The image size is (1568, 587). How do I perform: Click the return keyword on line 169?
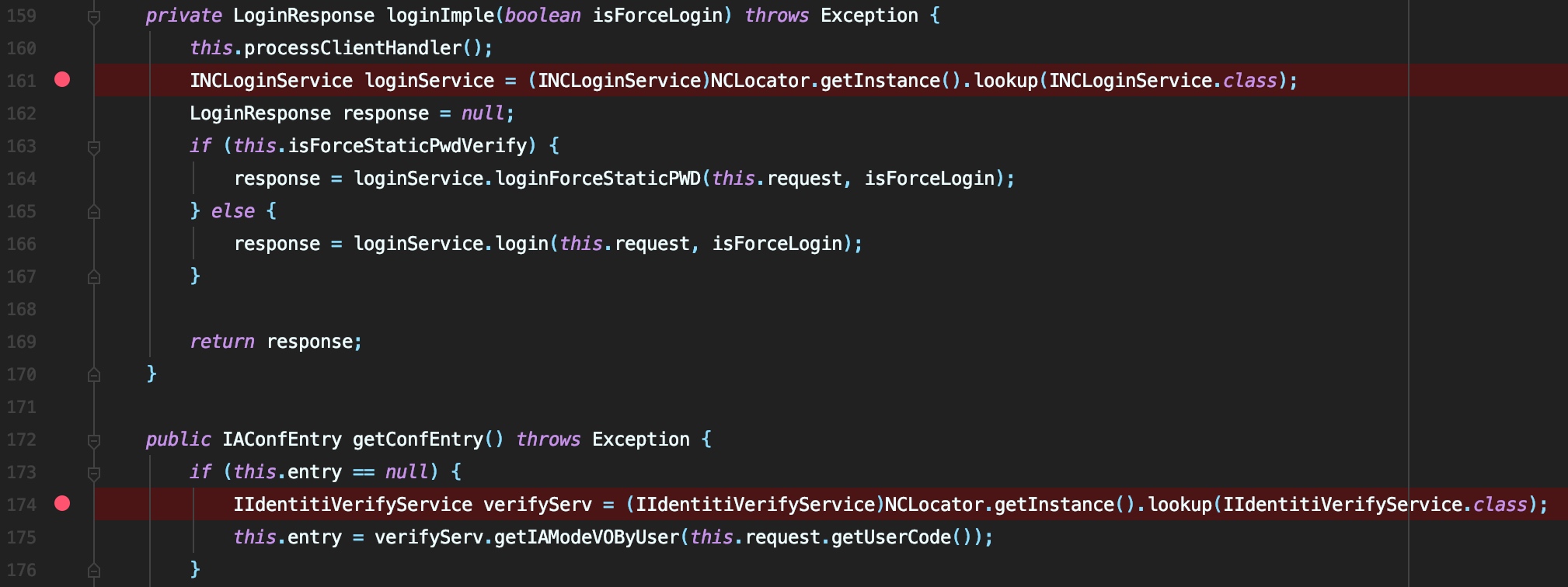click(222, 342)
